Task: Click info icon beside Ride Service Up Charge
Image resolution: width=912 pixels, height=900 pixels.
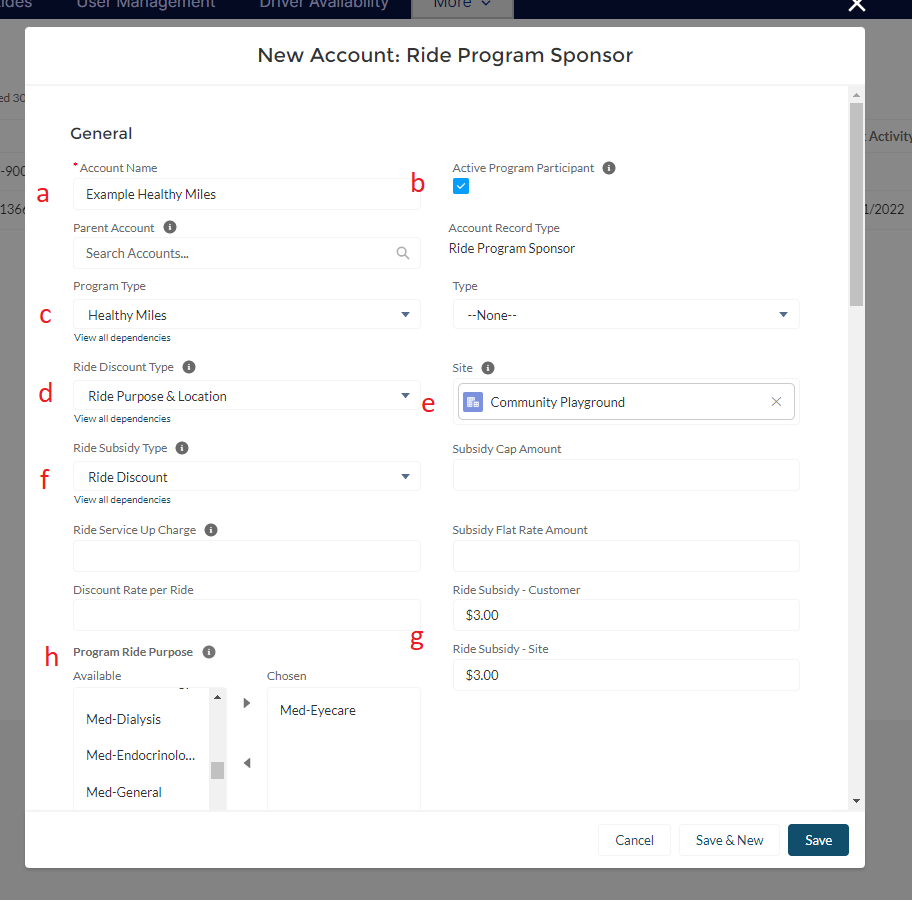Action: coord(211,530)
